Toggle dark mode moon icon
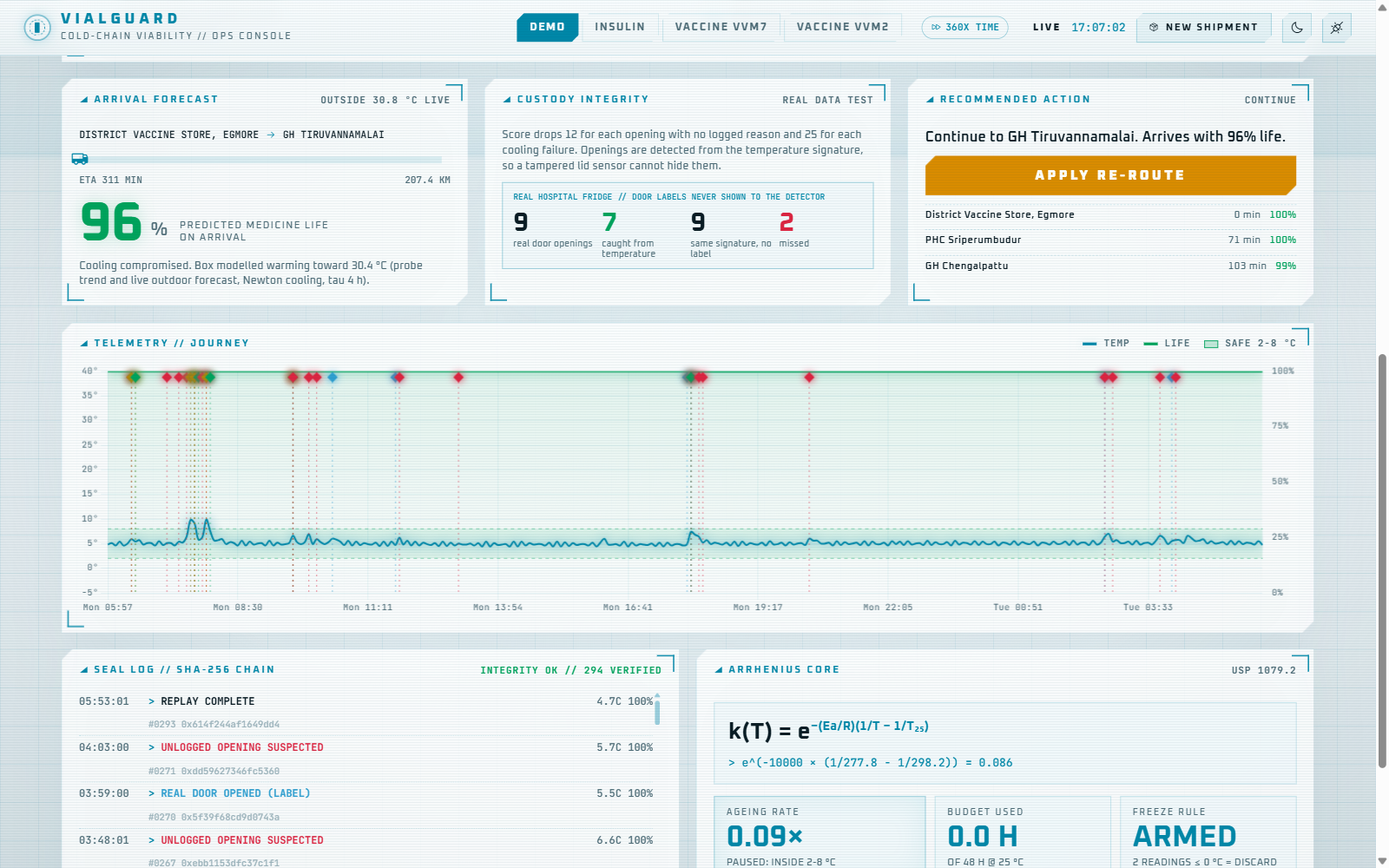The height and width of the screenshot is (868, 1389). tap(1297, 28)
